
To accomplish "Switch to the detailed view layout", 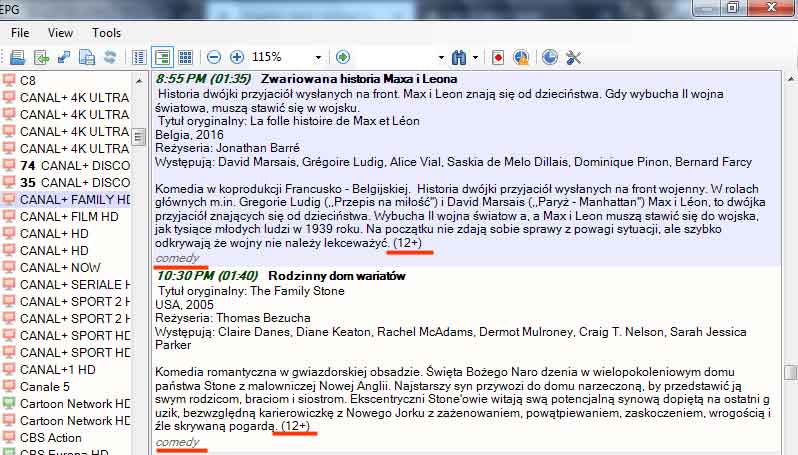I will point(161,57).
